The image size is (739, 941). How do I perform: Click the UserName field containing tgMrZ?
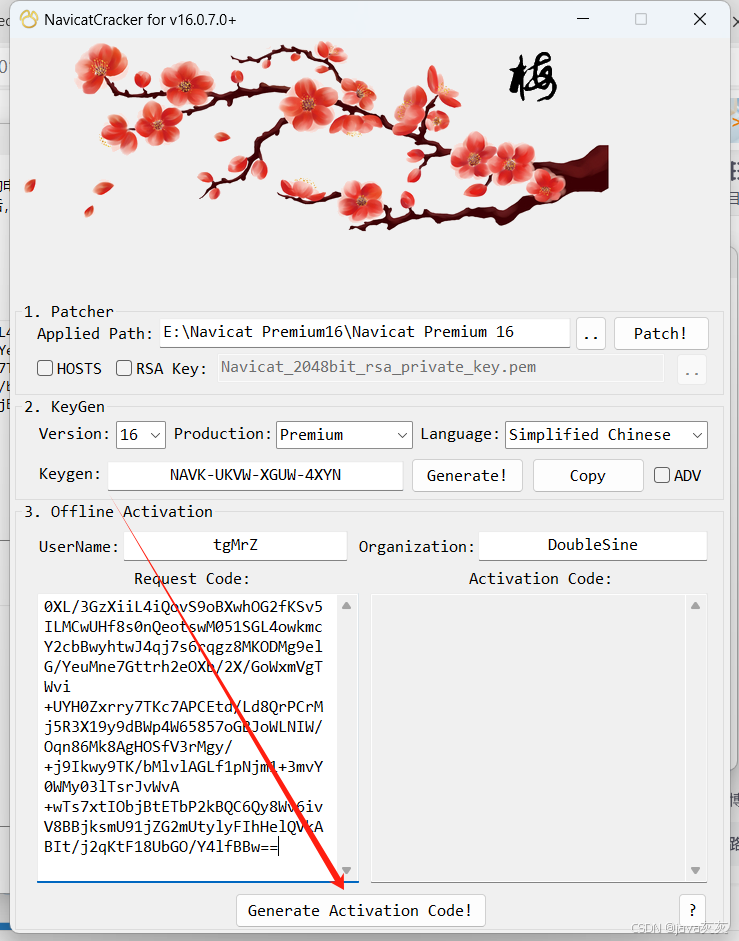coord(235,546)
